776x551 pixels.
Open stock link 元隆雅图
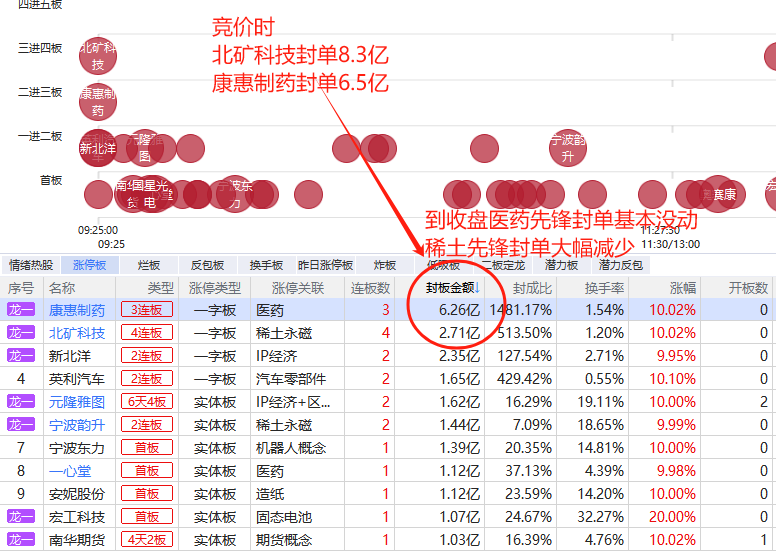click(x=77, y=402)
